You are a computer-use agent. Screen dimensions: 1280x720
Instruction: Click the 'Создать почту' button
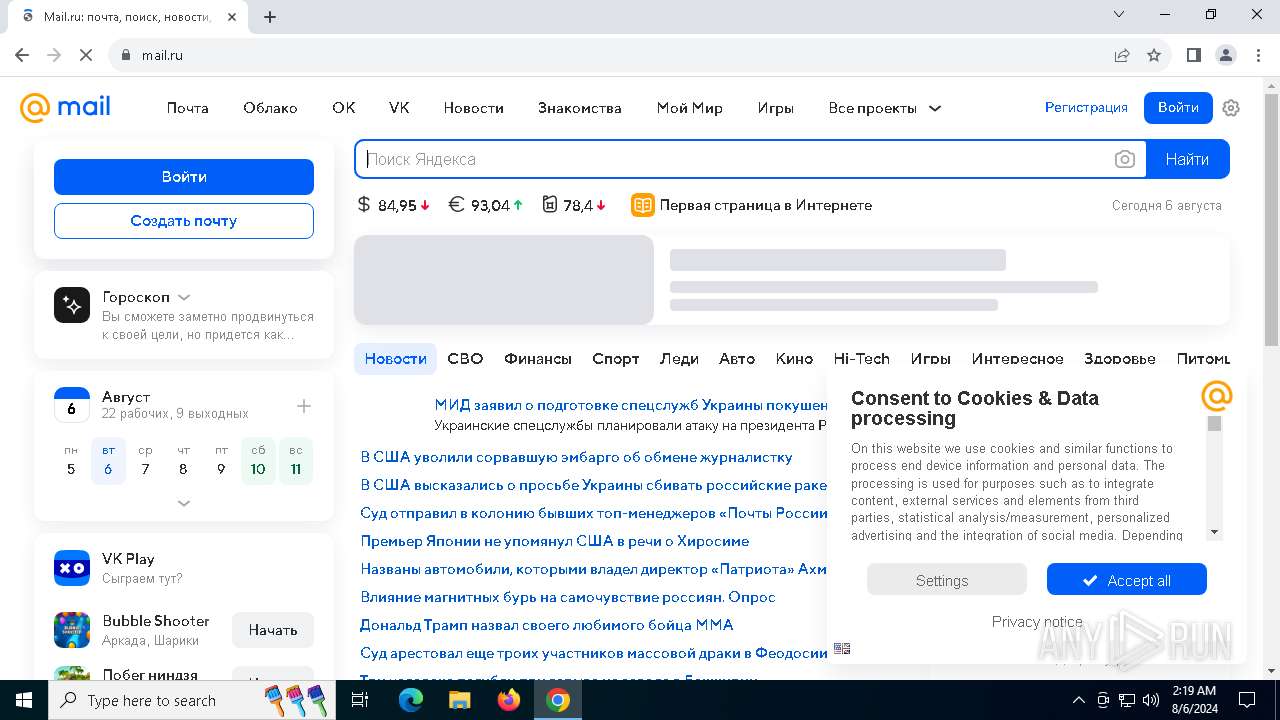(x=184, y=221)
